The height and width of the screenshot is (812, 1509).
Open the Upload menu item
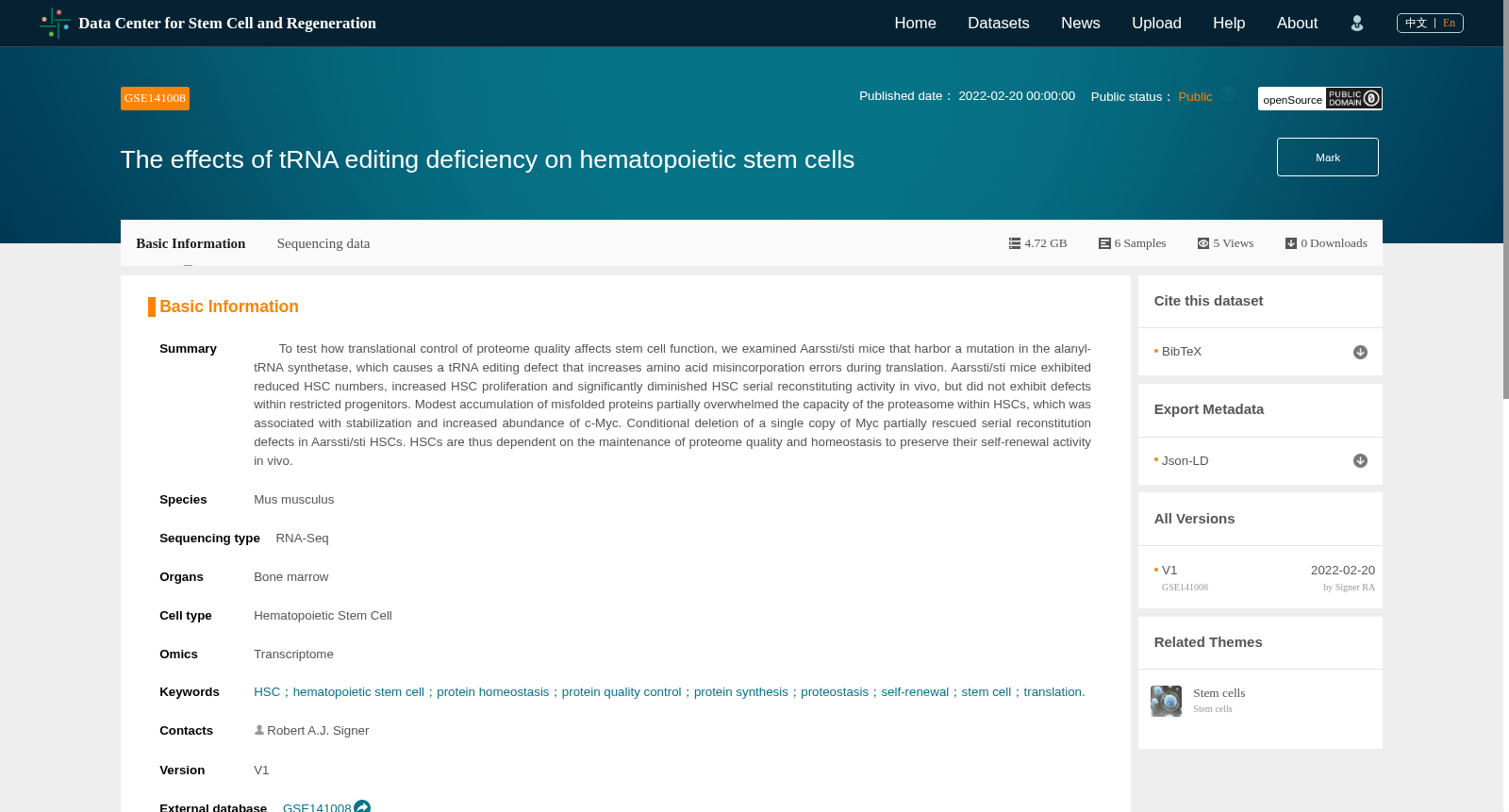(1156, 23)
